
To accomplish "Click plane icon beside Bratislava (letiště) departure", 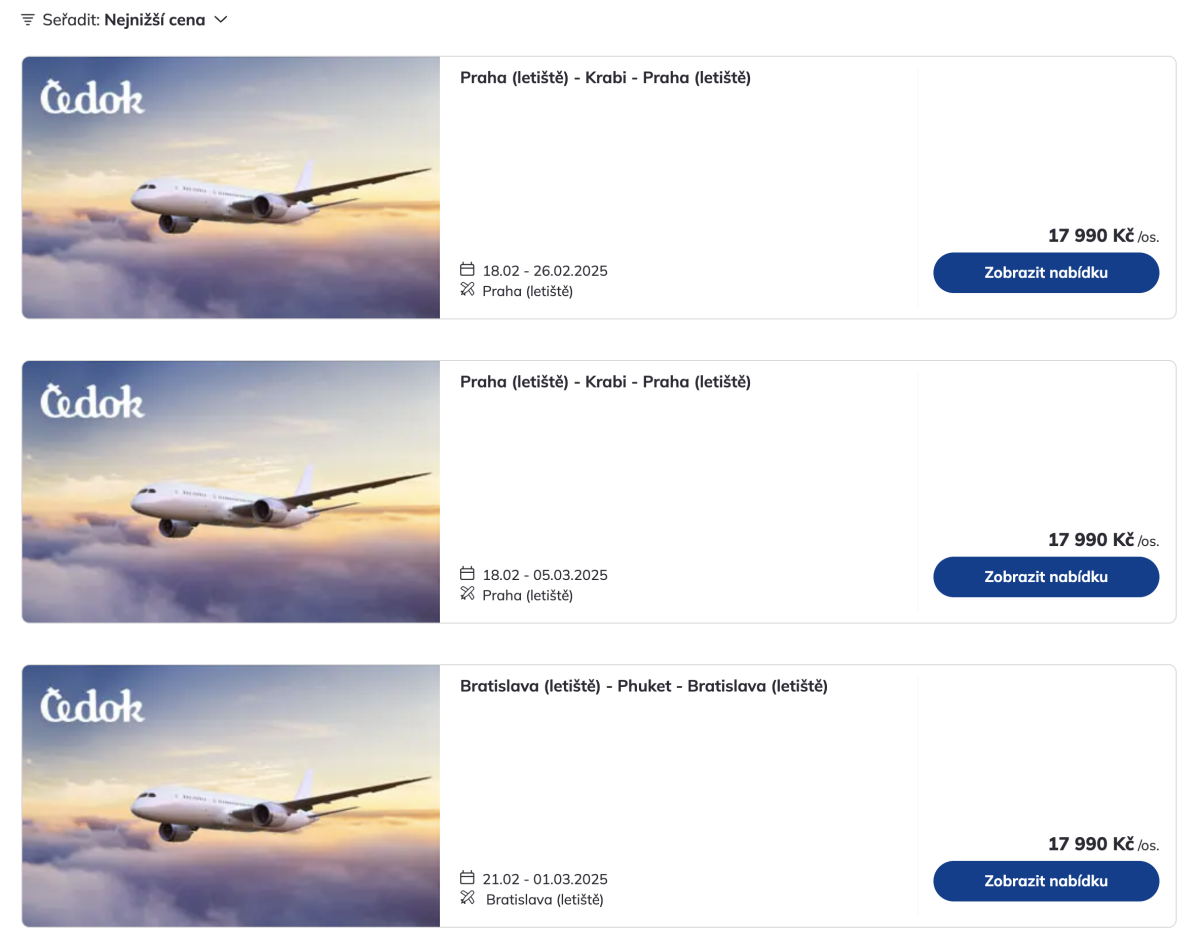I will 467,898.
